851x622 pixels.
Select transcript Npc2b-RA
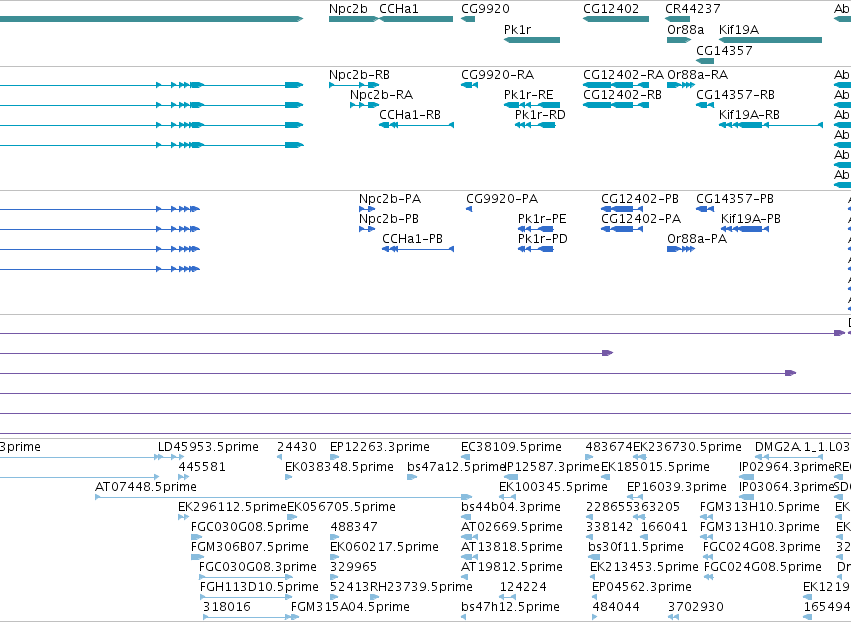click(381, 95)
